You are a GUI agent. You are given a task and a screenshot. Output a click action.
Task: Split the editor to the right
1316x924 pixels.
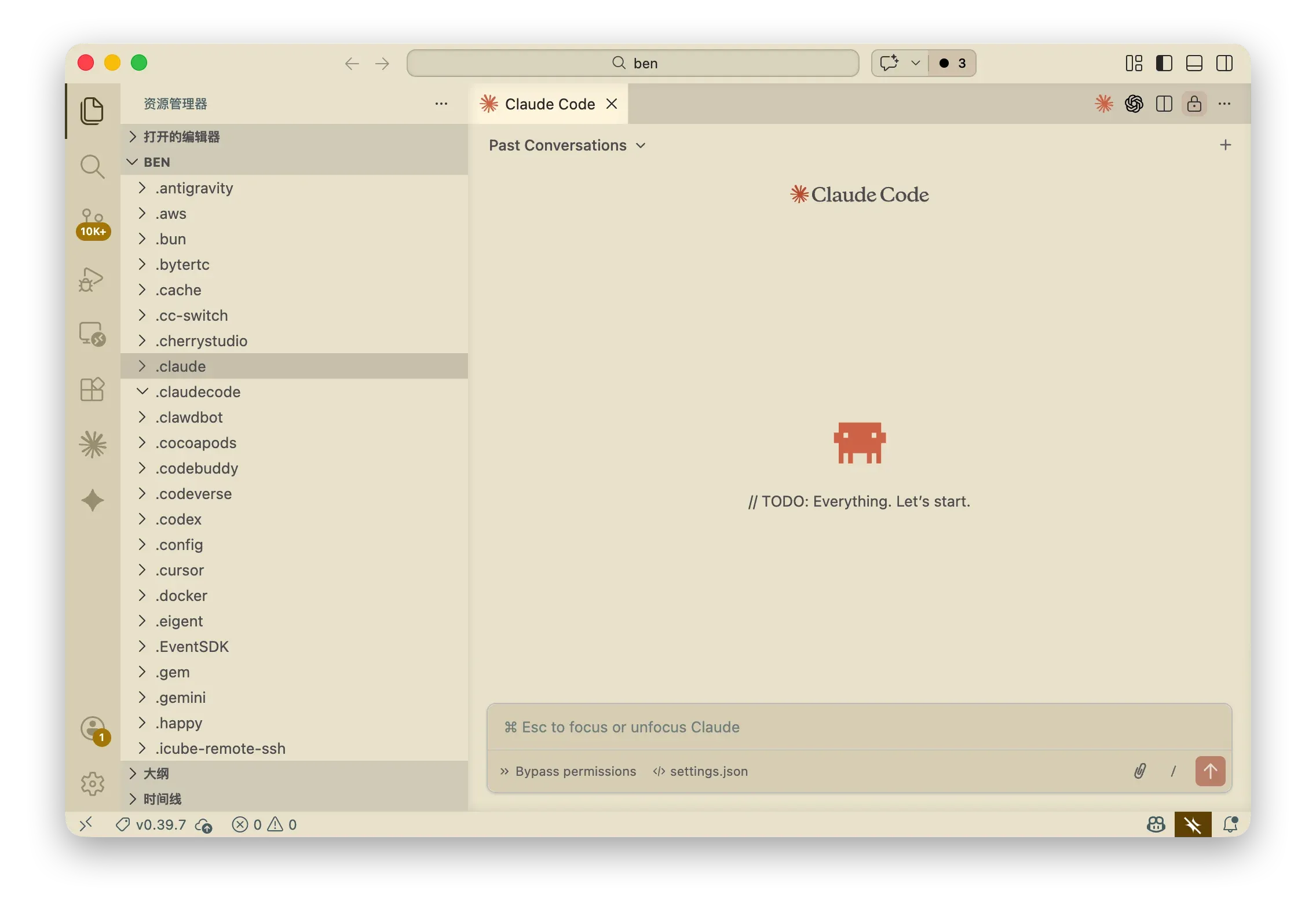coord(1164,104)
